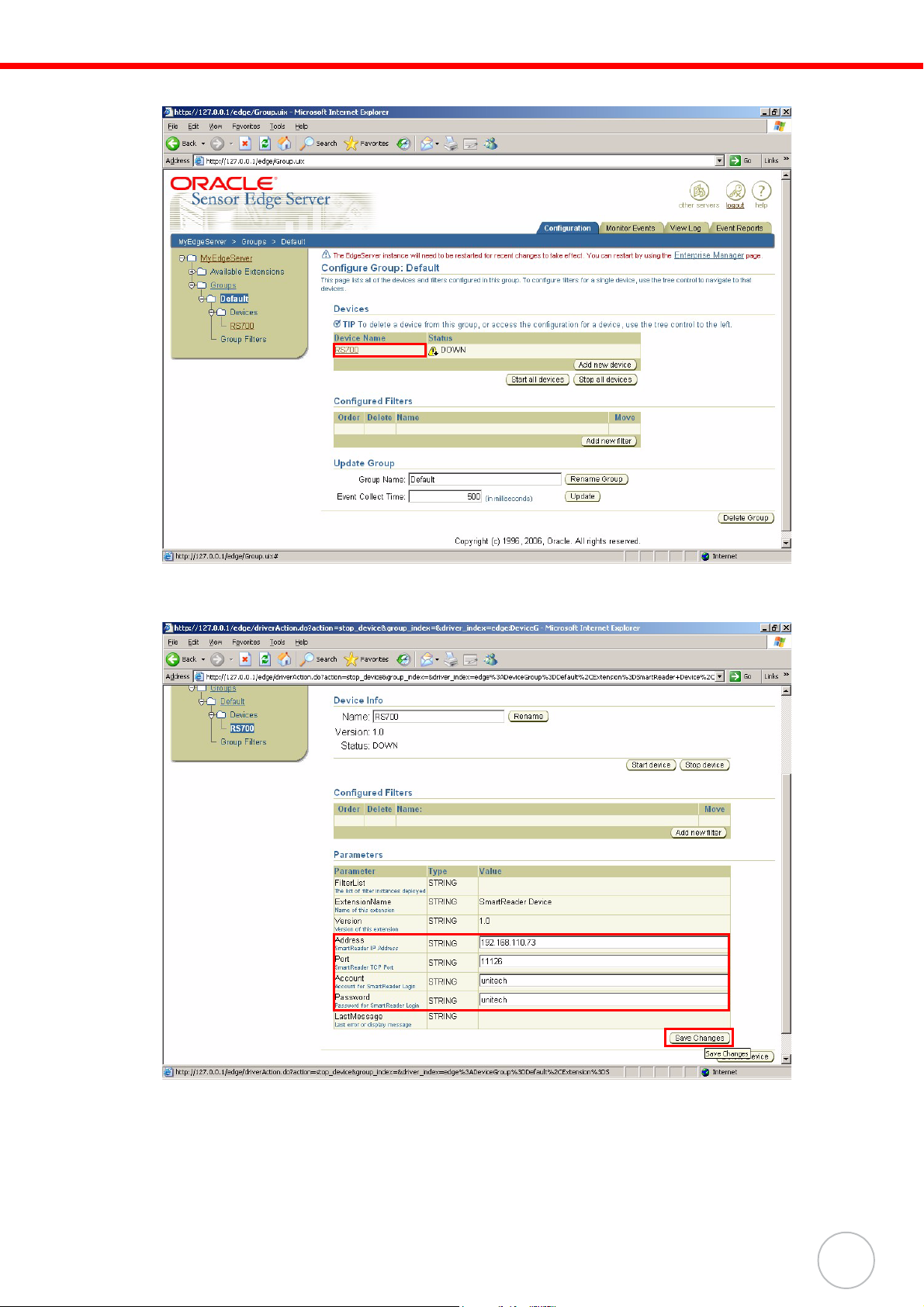The height and width of the screenshot is (1307, 924).
Task: Click the Home icon in the driverAction.do window
Action: click(x=285, y=659)
